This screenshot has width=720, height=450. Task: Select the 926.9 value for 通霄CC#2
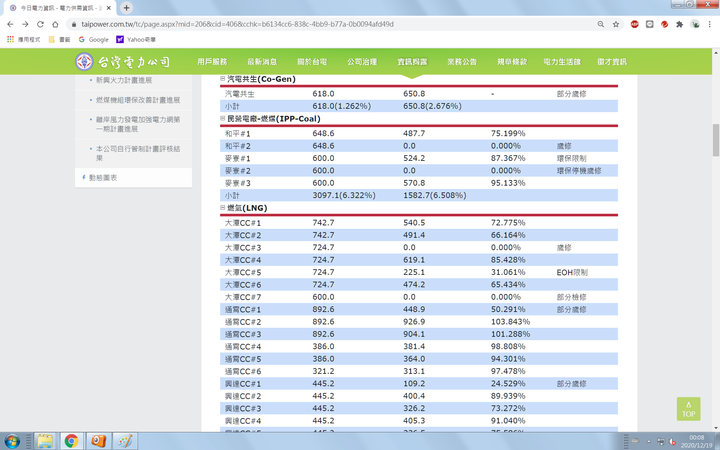[414, 322]
